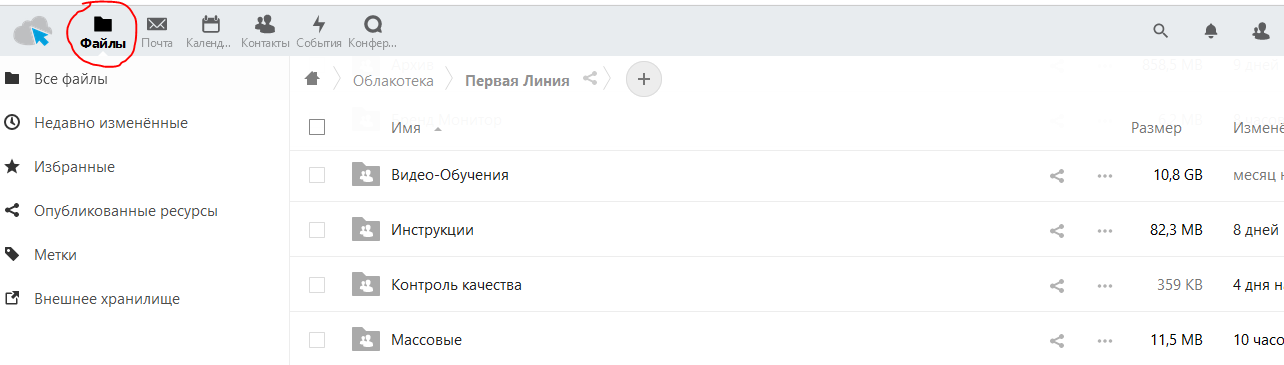Click the plus button to add new
Image resolution: width=1284 pixels, height=365 pixels.
(x=644, y=79)
